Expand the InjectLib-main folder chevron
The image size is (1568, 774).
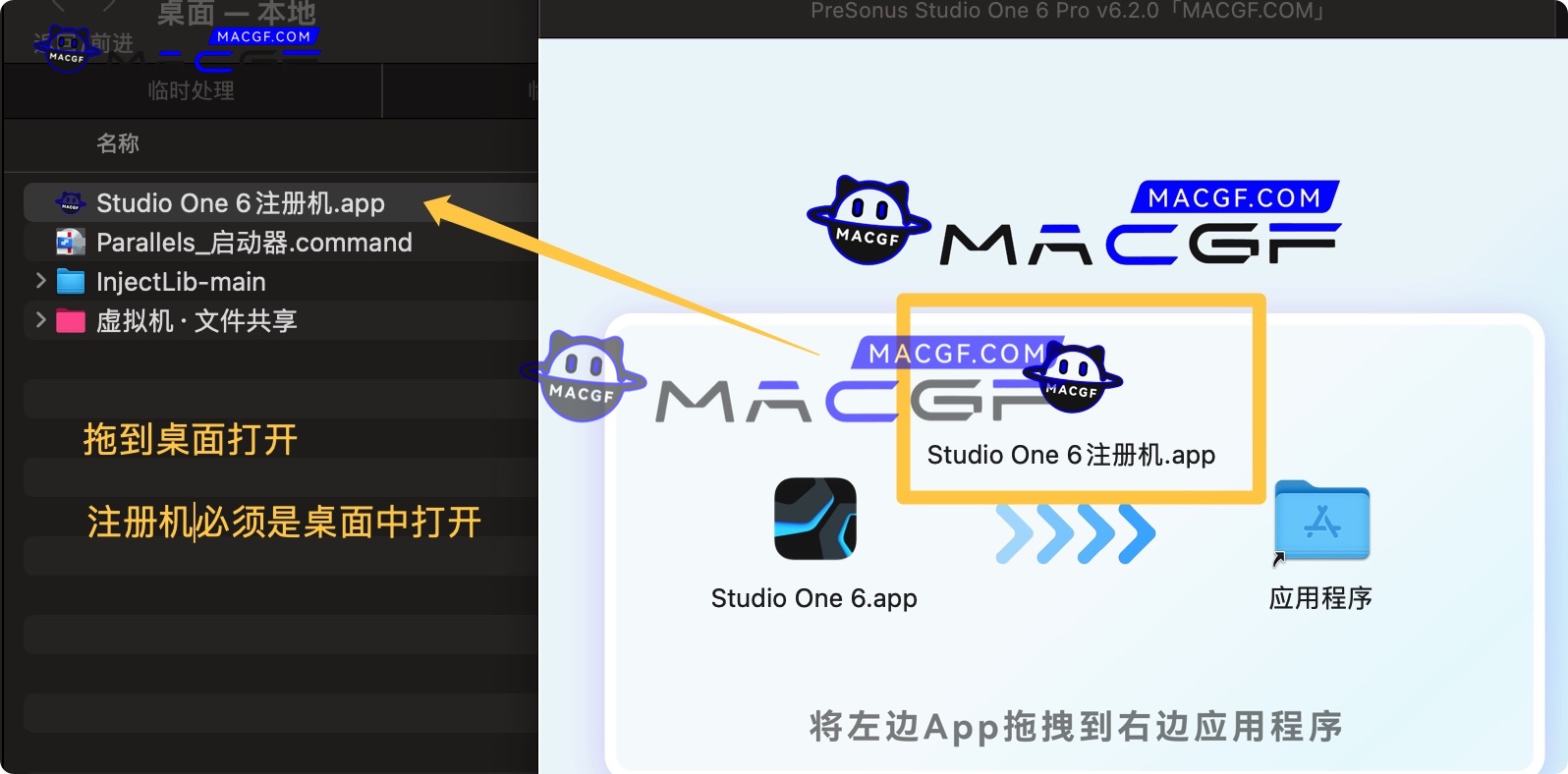coord(40,281)
